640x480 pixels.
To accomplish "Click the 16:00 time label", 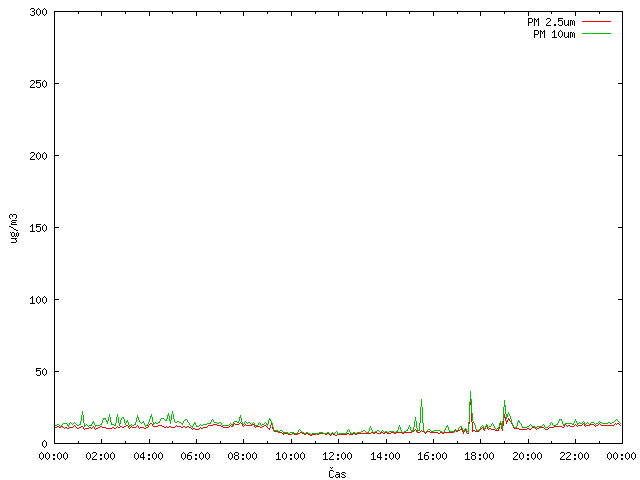I will pyautogui.click(x=432, y=456).
